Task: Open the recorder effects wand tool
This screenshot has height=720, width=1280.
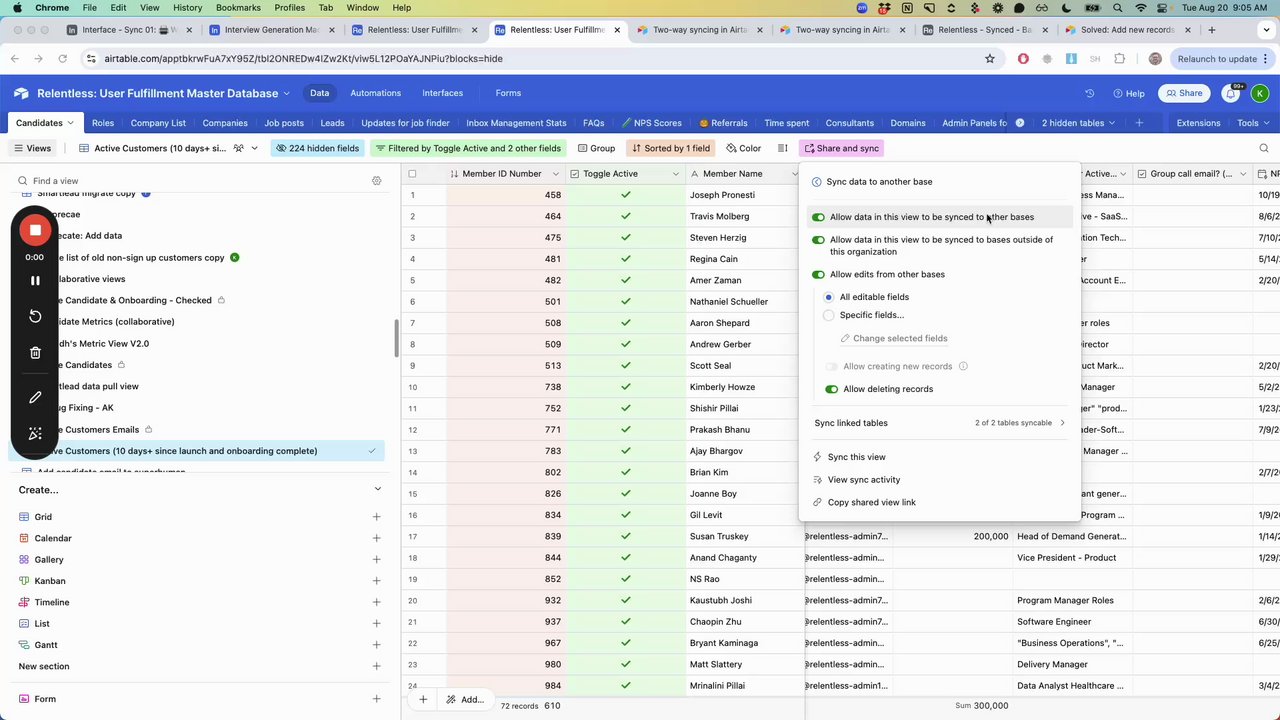Action: (x=35, y=433)
